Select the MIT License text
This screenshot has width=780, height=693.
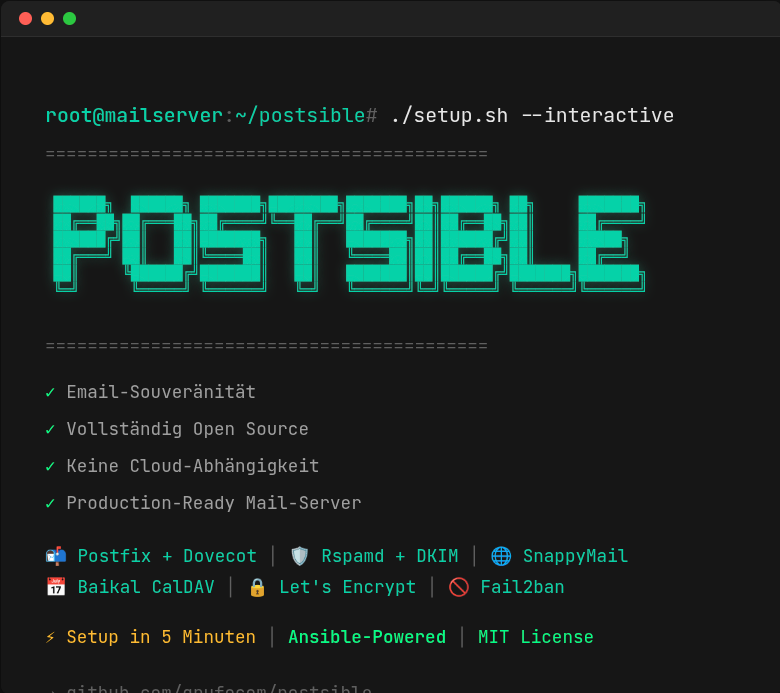(x=535, y=637)
